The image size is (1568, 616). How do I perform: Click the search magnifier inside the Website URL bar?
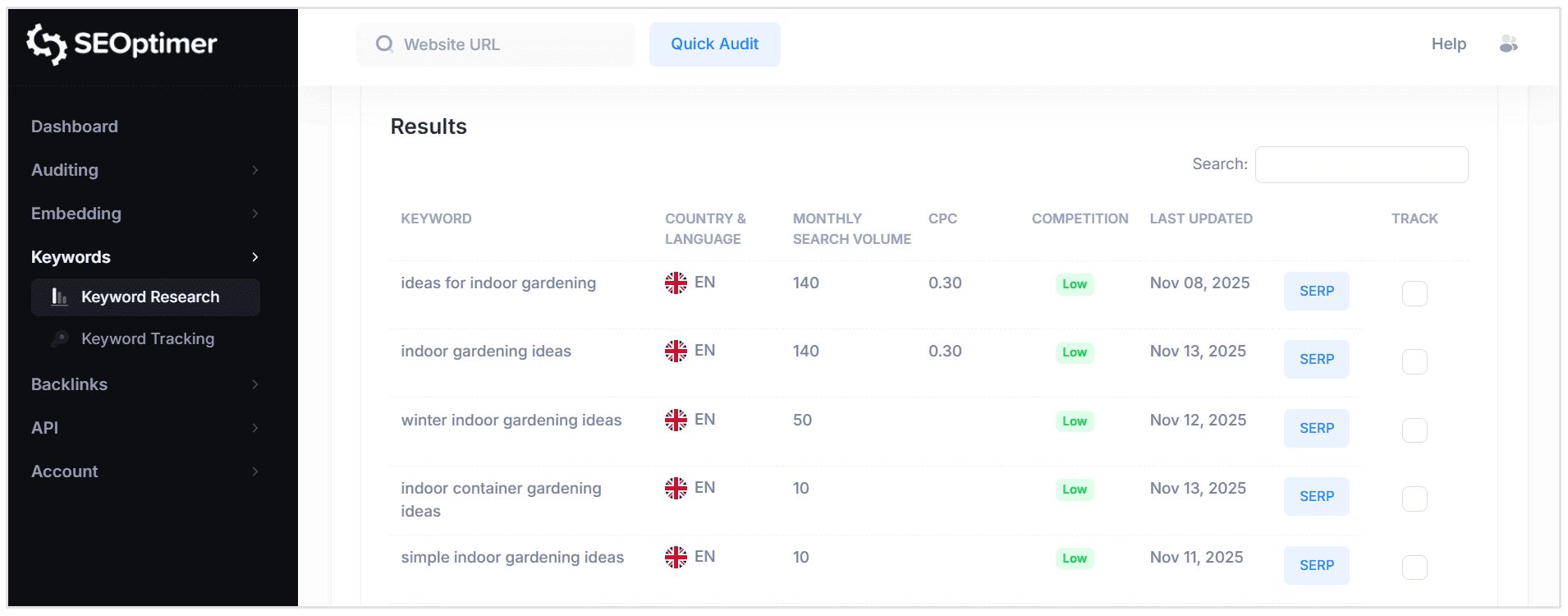(383, 44)
